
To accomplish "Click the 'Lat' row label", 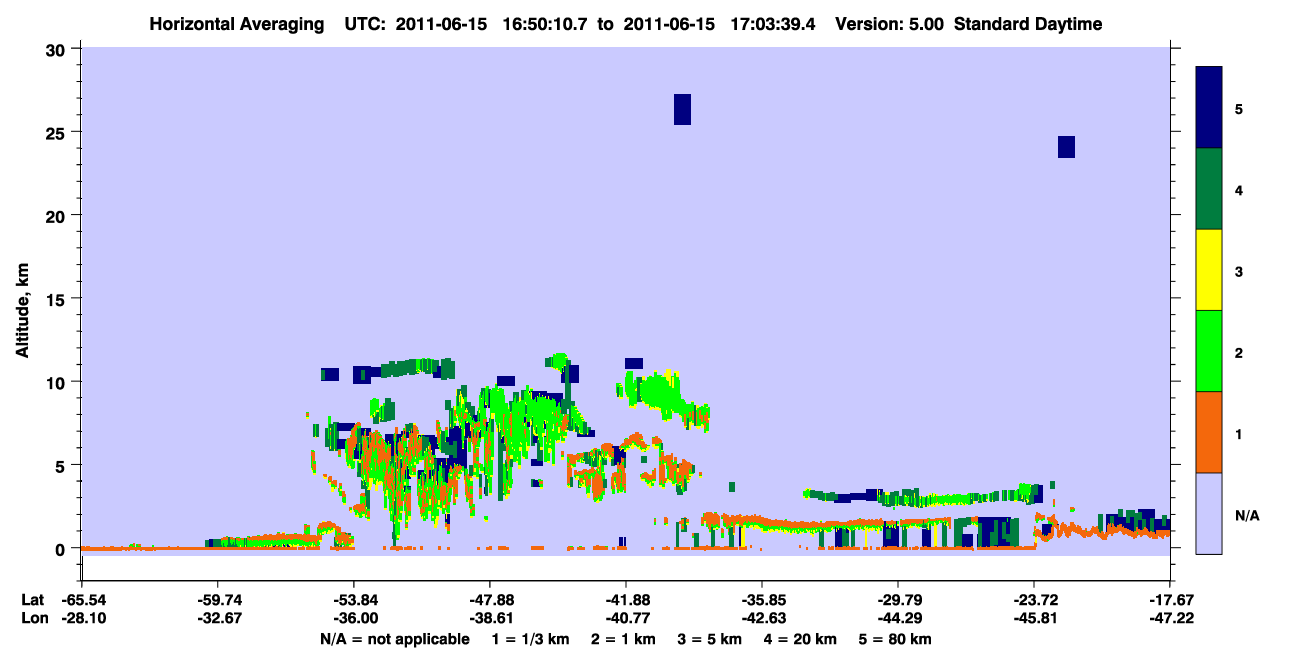I will (31, 600).
